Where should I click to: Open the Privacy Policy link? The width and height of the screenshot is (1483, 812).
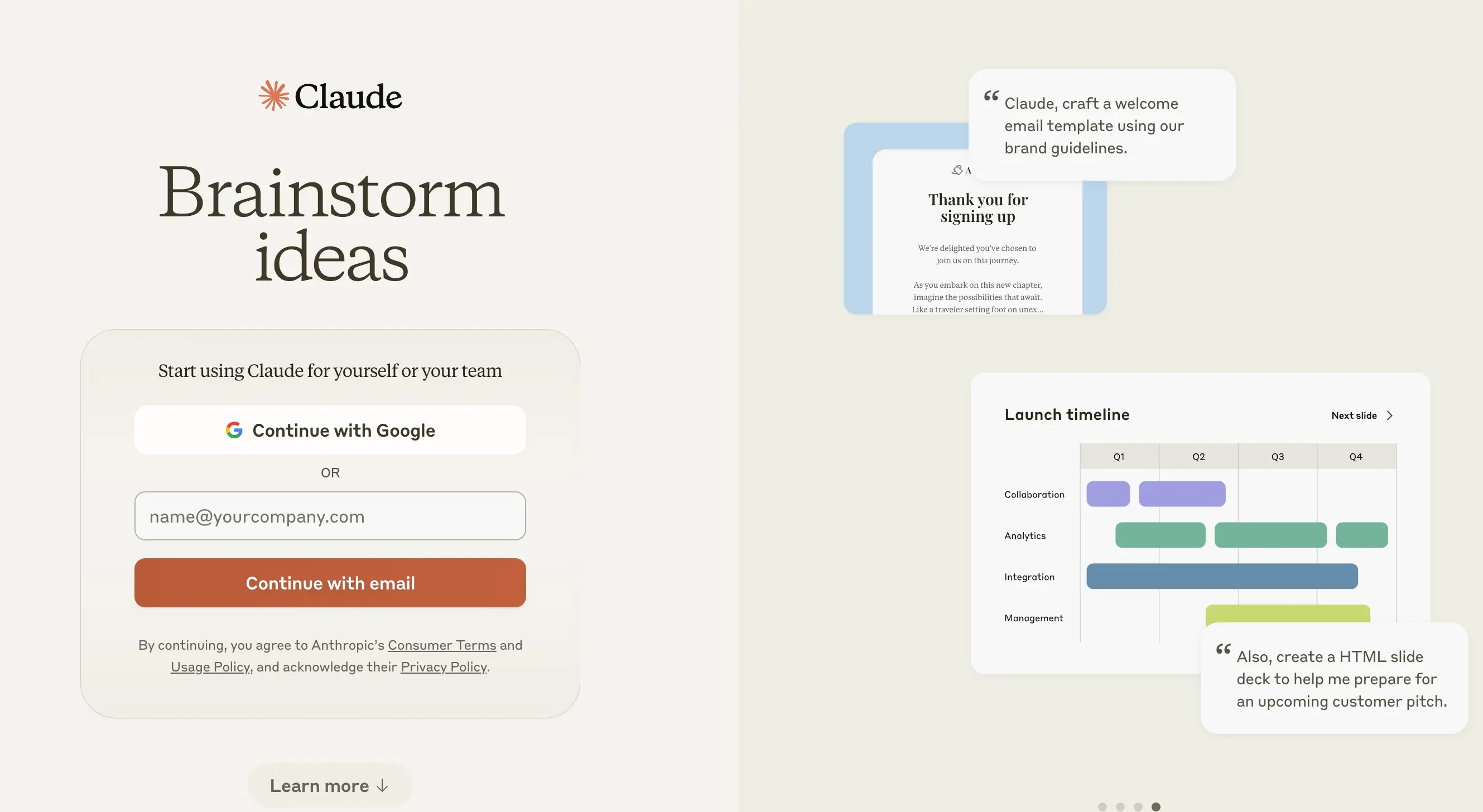click(444, 667)
